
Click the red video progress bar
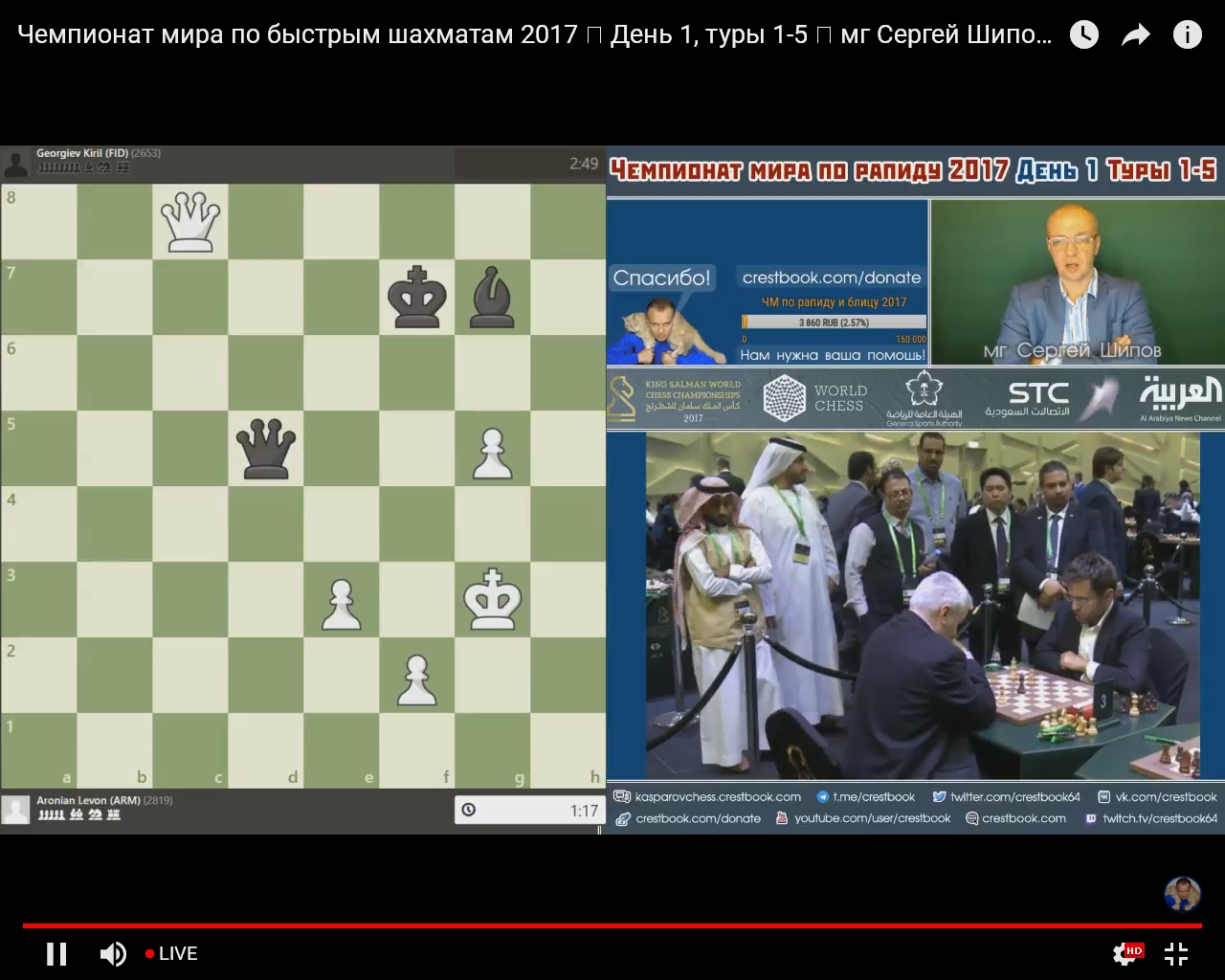(612, 925)
